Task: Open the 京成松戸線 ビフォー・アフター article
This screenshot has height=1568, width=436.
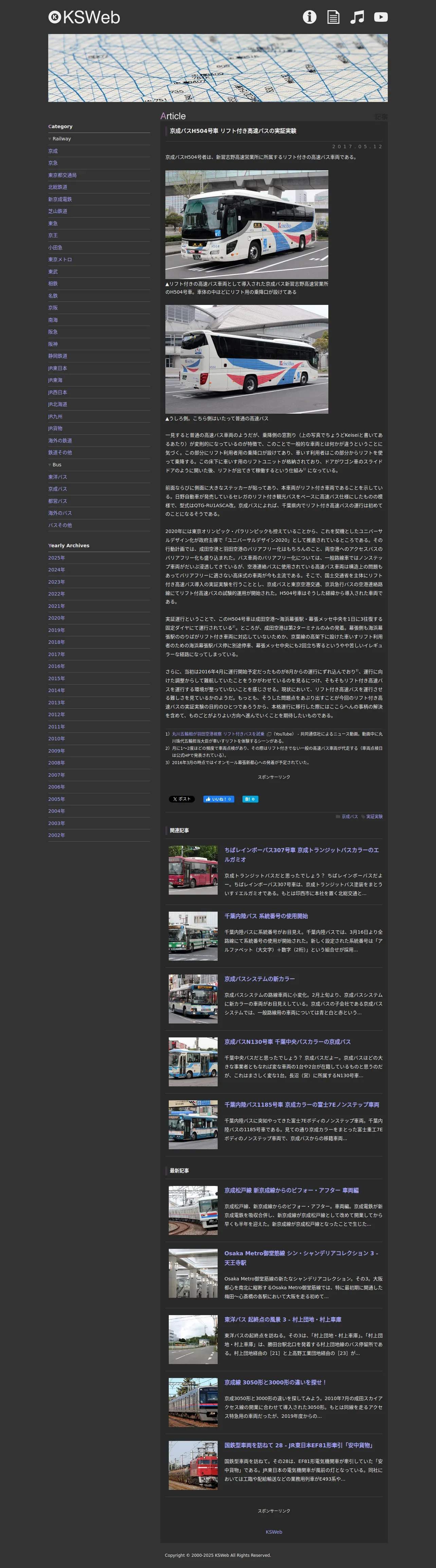Action: (x=291, y=1190)
